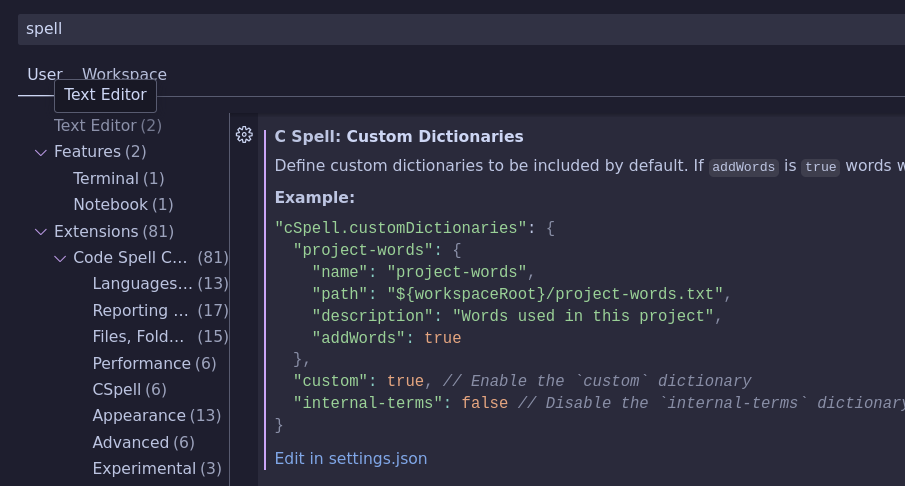Select the CSpell subcategory
The image size is (905, 486).
pyautogui.click(x=116, y=390)
